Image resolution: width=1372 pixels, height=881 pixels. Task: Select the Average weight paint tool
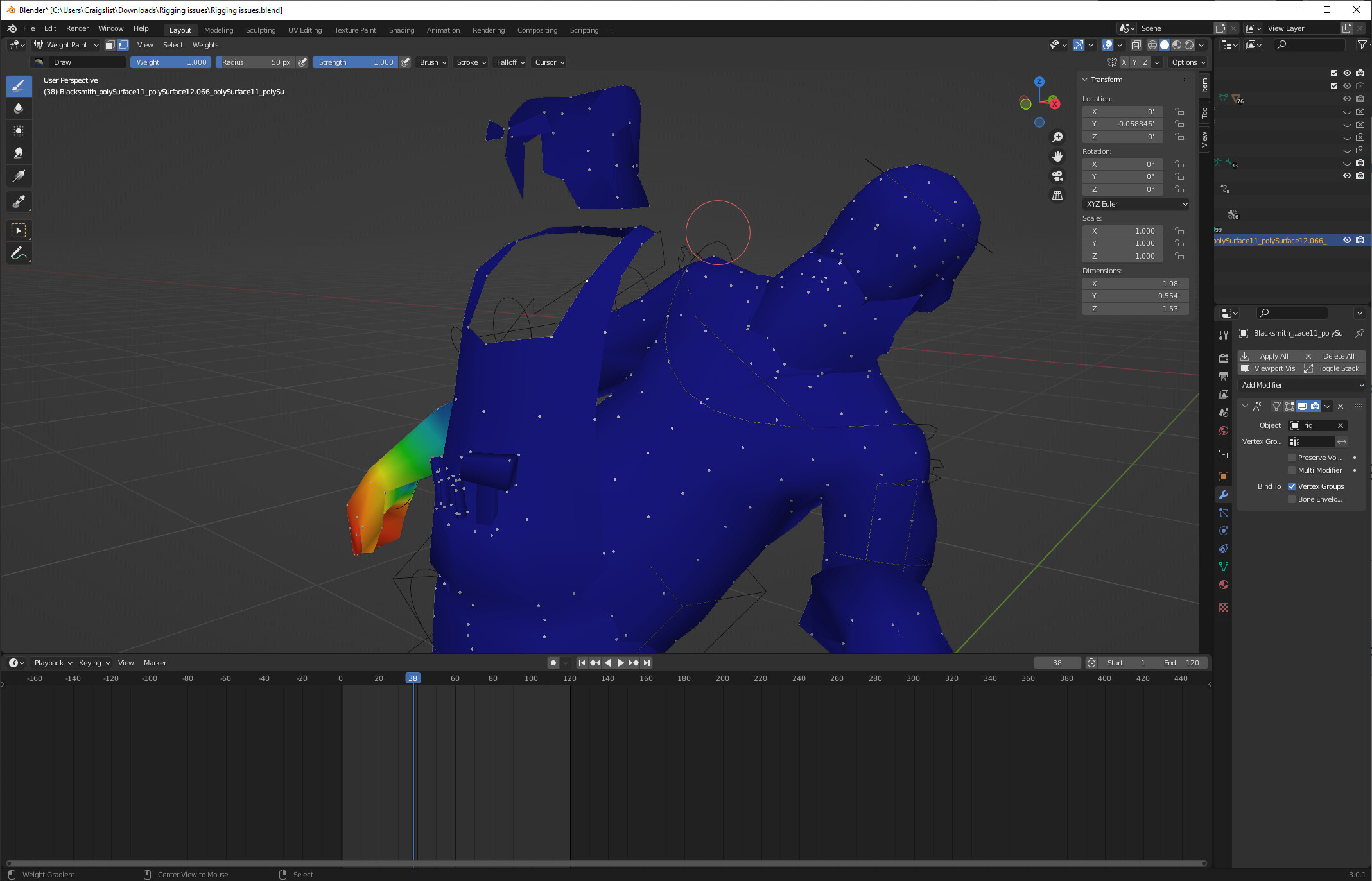click(x=19, y=131)
